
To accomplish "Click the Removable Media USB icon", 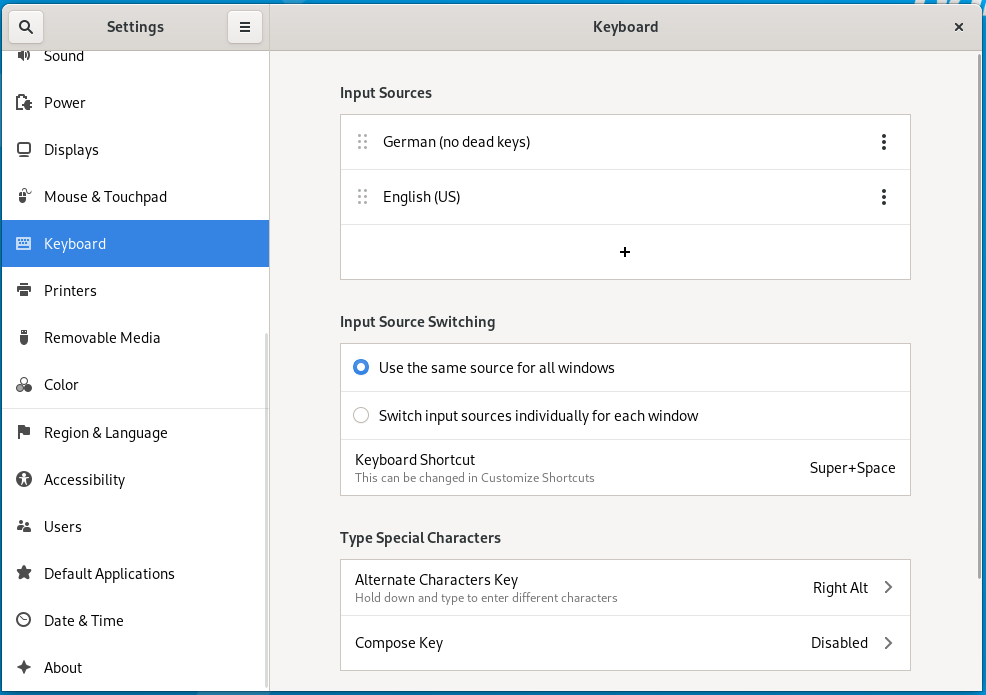I will tap(24, 337).
